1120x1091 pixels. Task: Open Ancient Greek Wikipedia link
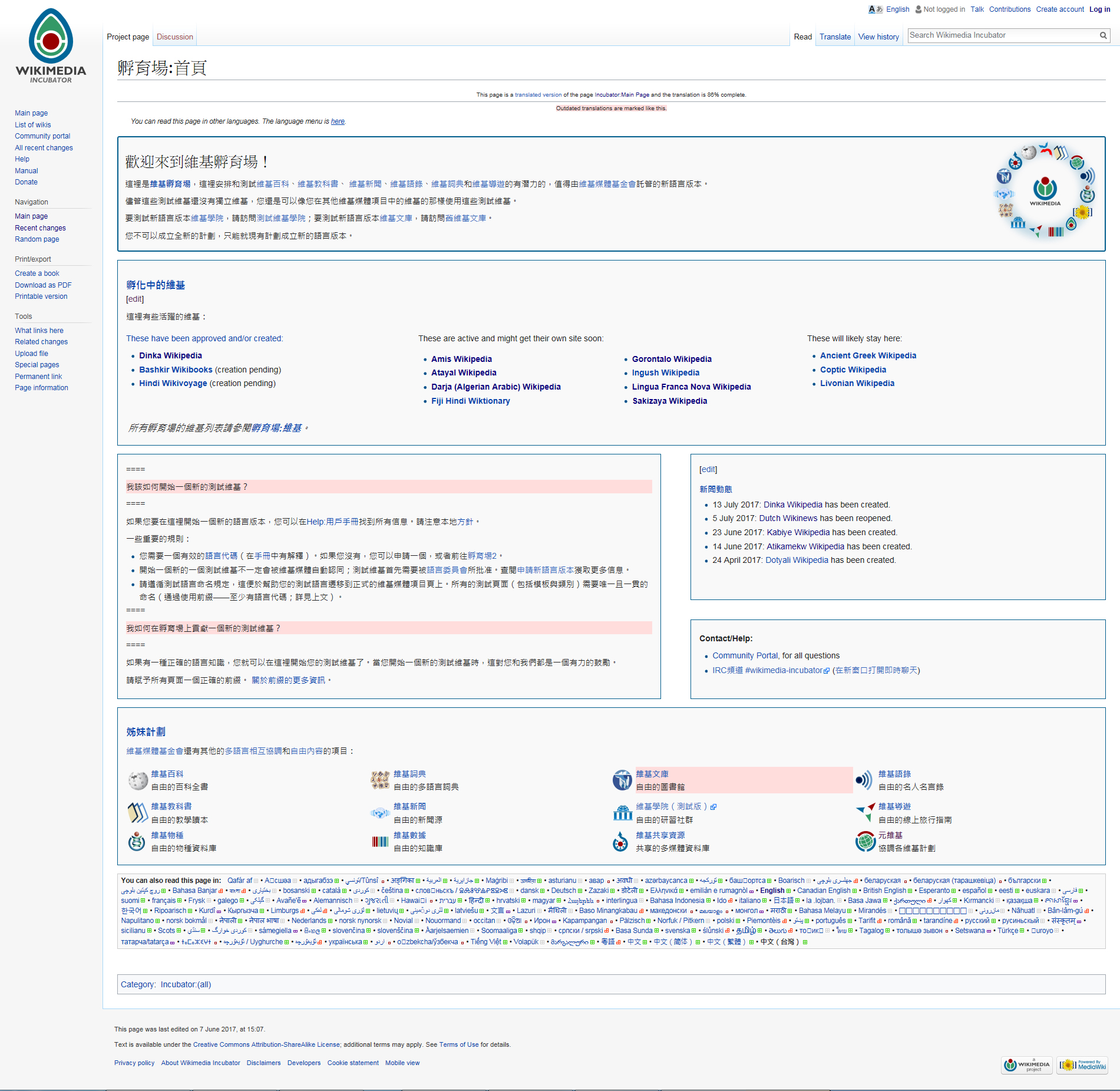pyautogui.click(x=868, y=355)
